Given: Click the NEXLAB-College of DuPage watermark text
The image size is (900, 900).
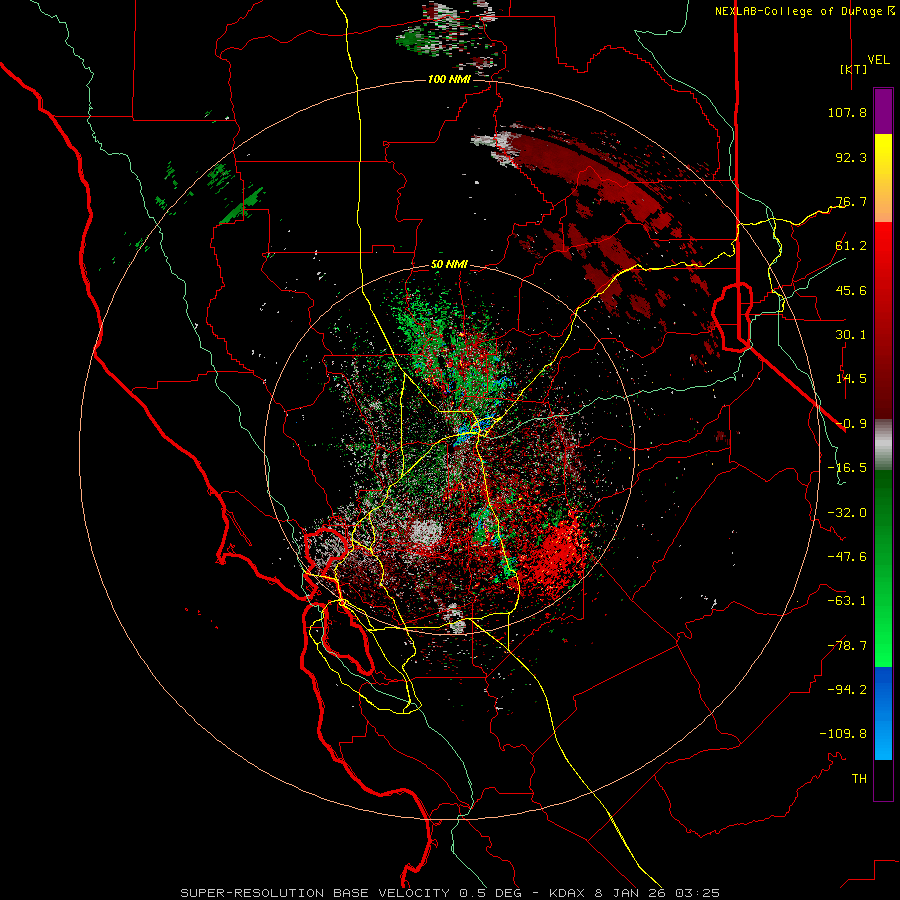Looking at the screenshot, I should pos(804,11).
